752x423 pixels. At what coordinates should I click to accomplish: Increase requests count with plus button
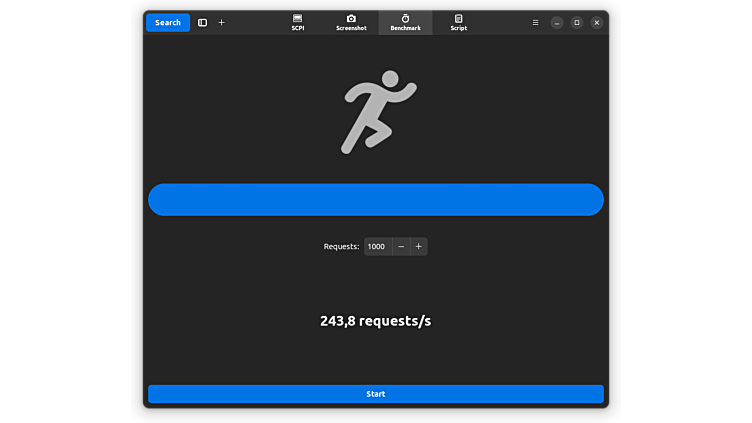pyautogui.click(x=419, y=246)
